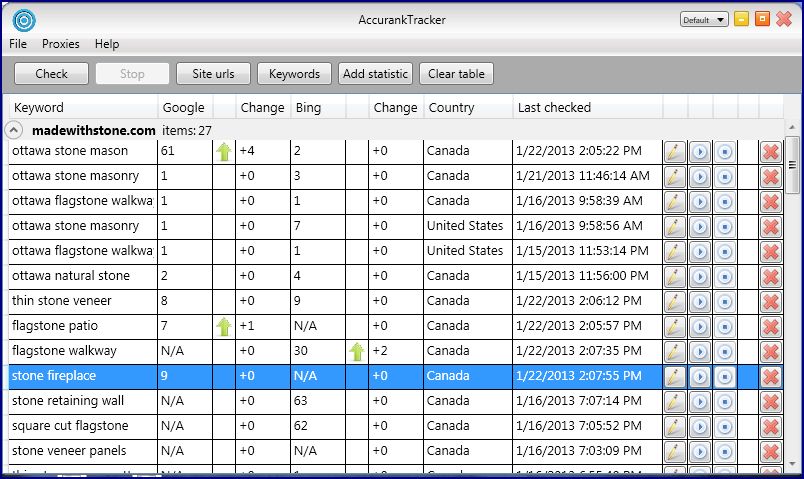Open the File menu

point(18,44)
